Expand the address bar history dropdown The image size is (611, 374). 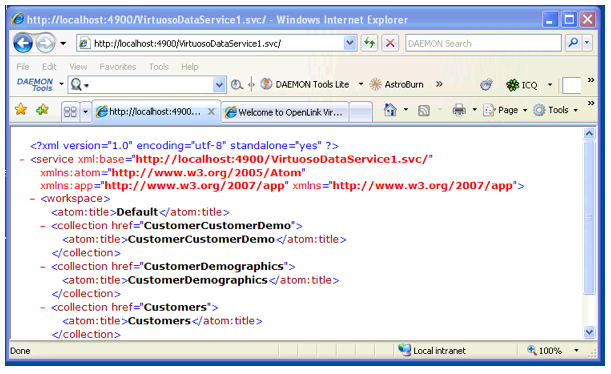(x=350, y=43)
